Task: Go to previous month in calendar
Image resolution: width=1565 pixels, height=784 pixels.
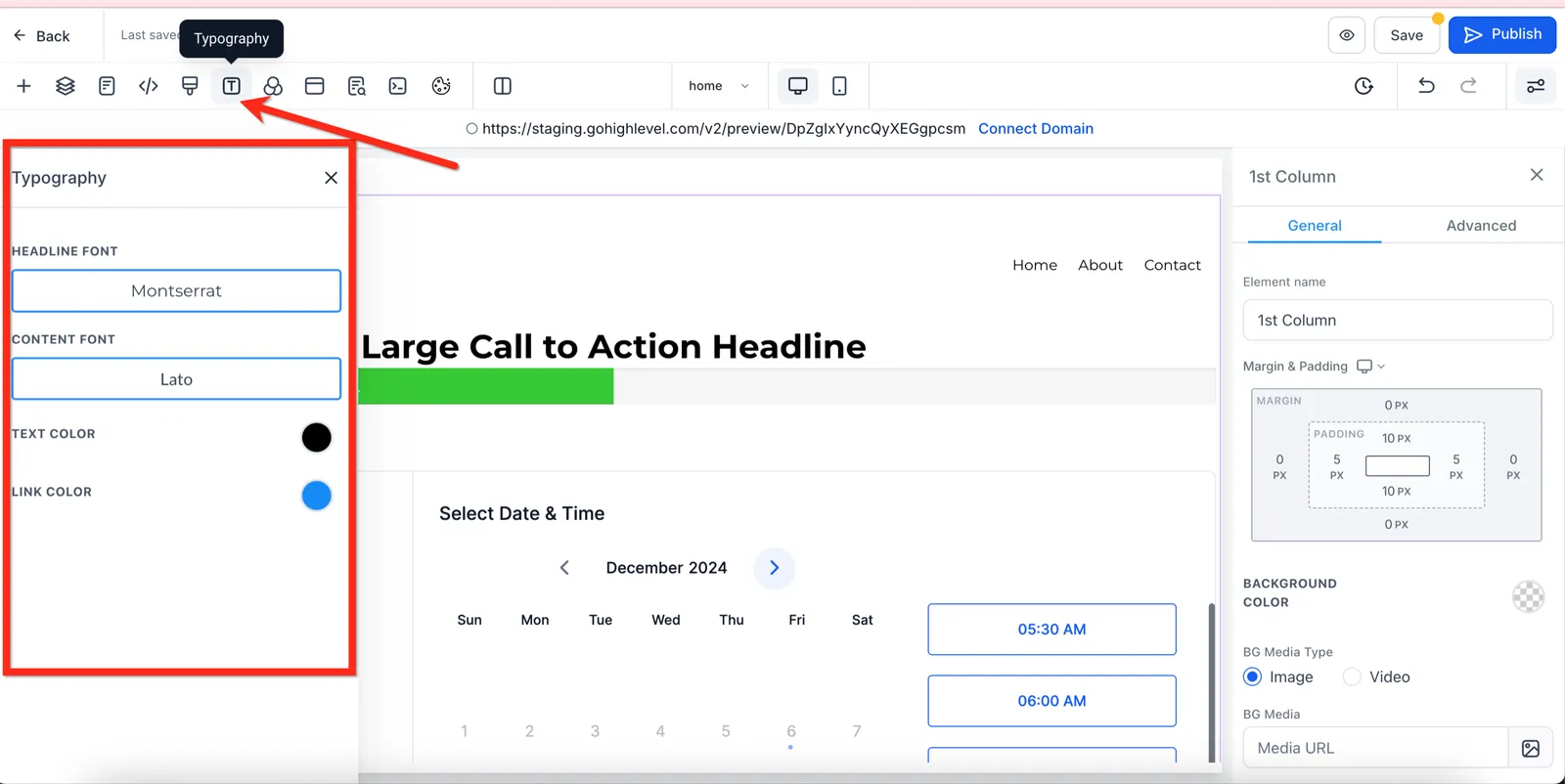Action: 564,568
